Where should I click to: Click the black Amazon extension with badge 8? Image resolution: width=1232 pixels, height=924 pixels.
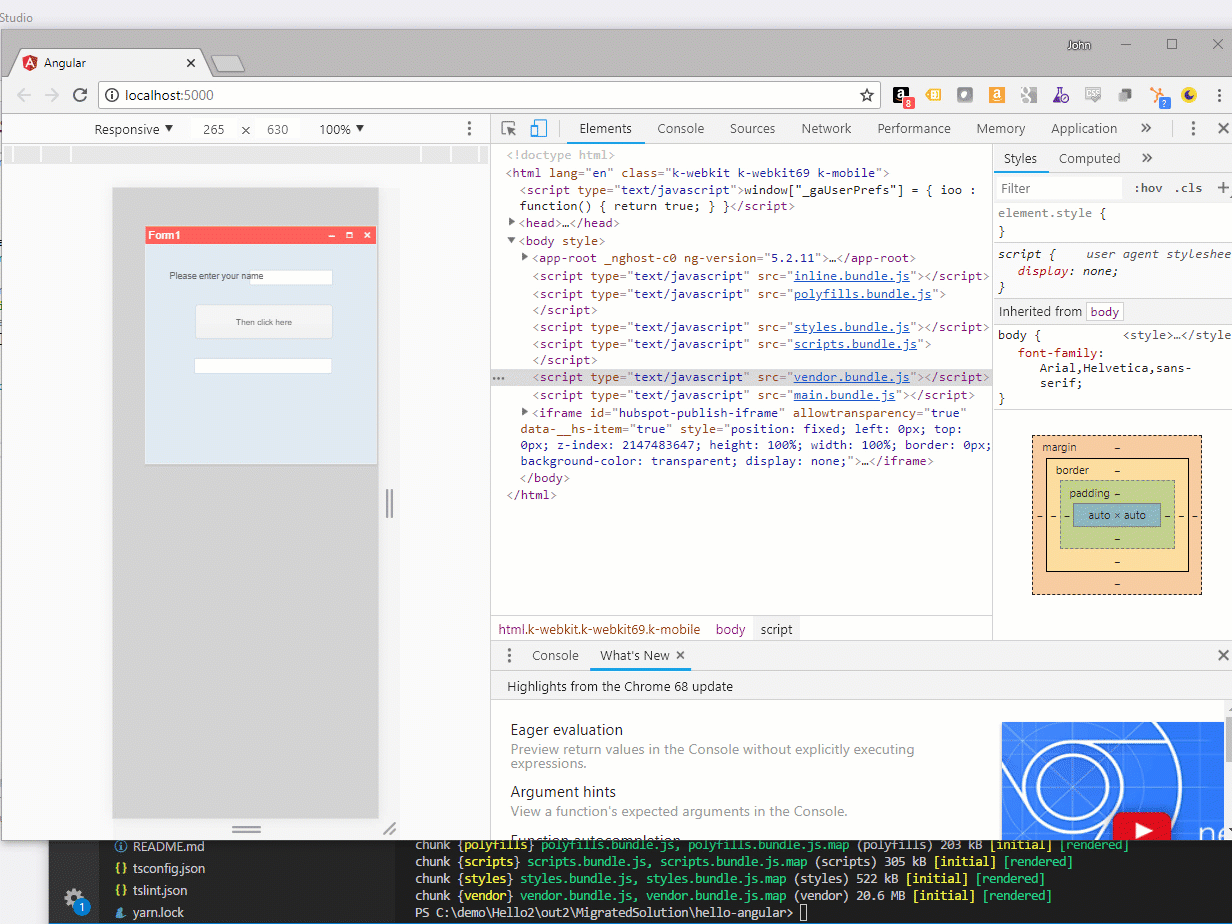(902, 96)
